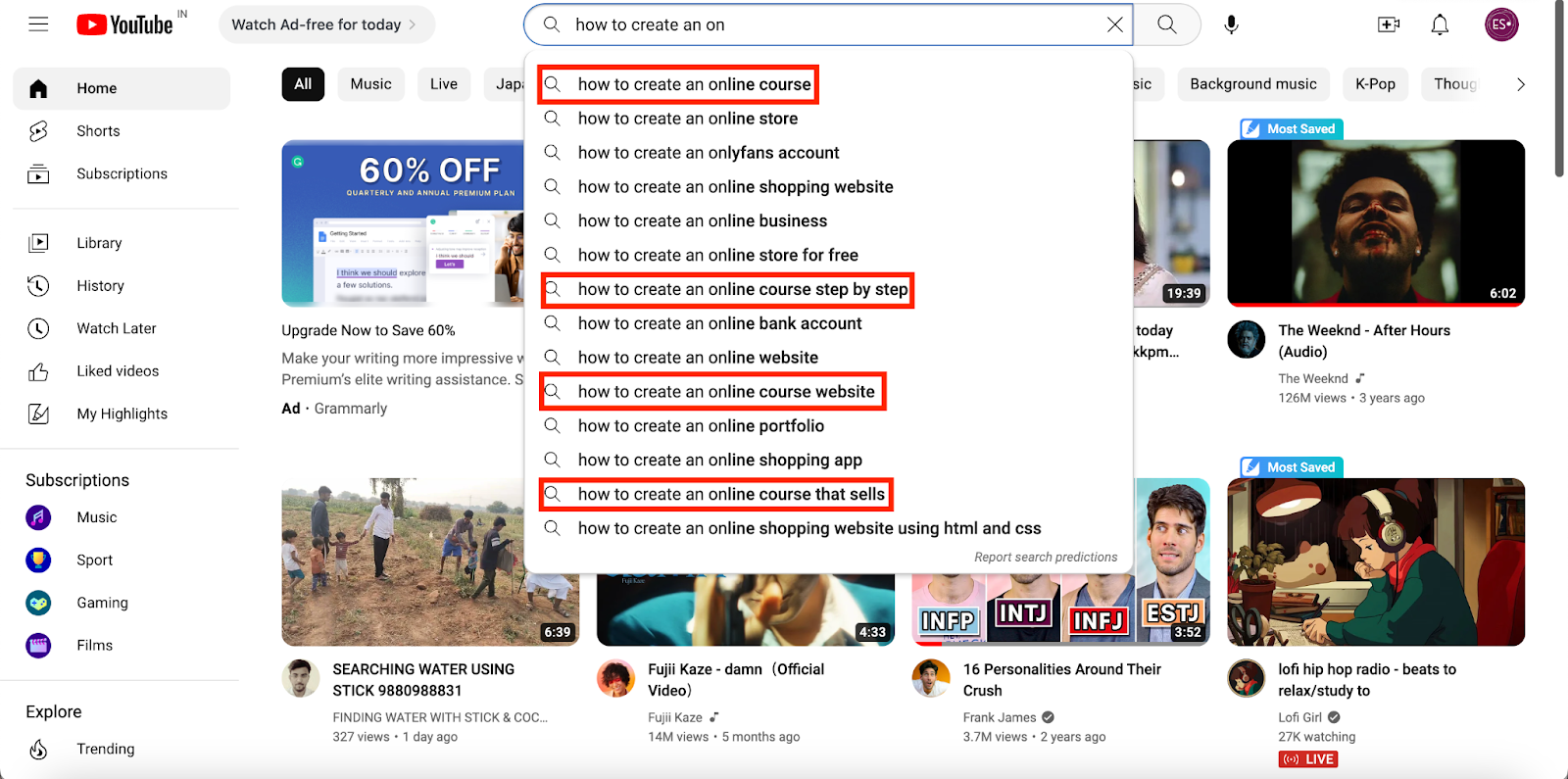Click Watch Ad-free for today button
Image resolution: width=1568 pixels, height=779 pixels.
(325, 24)
